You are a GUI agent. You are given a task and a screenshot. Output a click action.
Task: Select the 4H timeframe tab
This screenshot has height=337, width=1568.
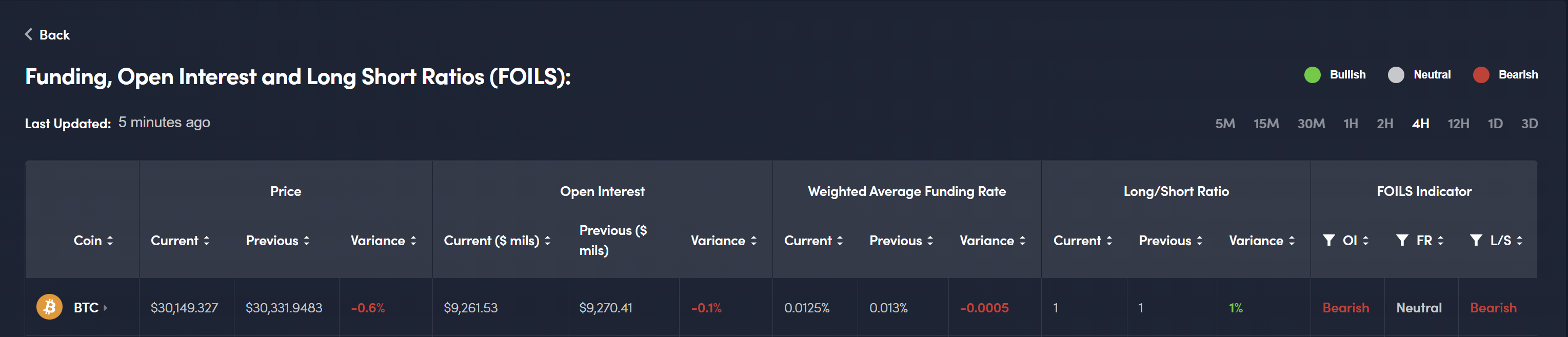click(1420, 124)
